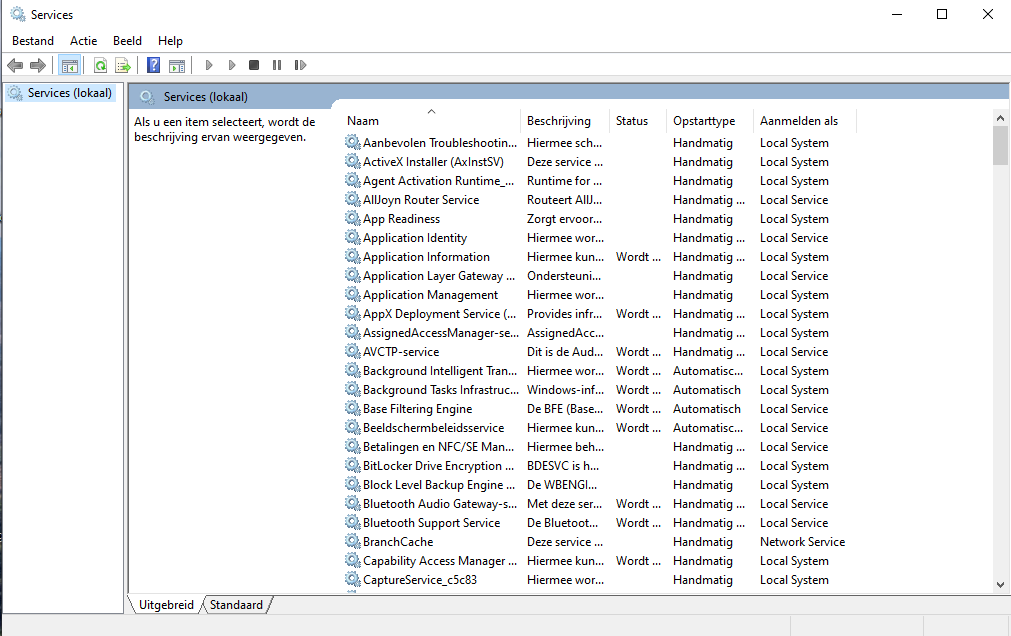Image resolution: width=1011 pixels, height=636 pixels.
Task: Toggle the Action pane toolbar icon
Action: 177,65
